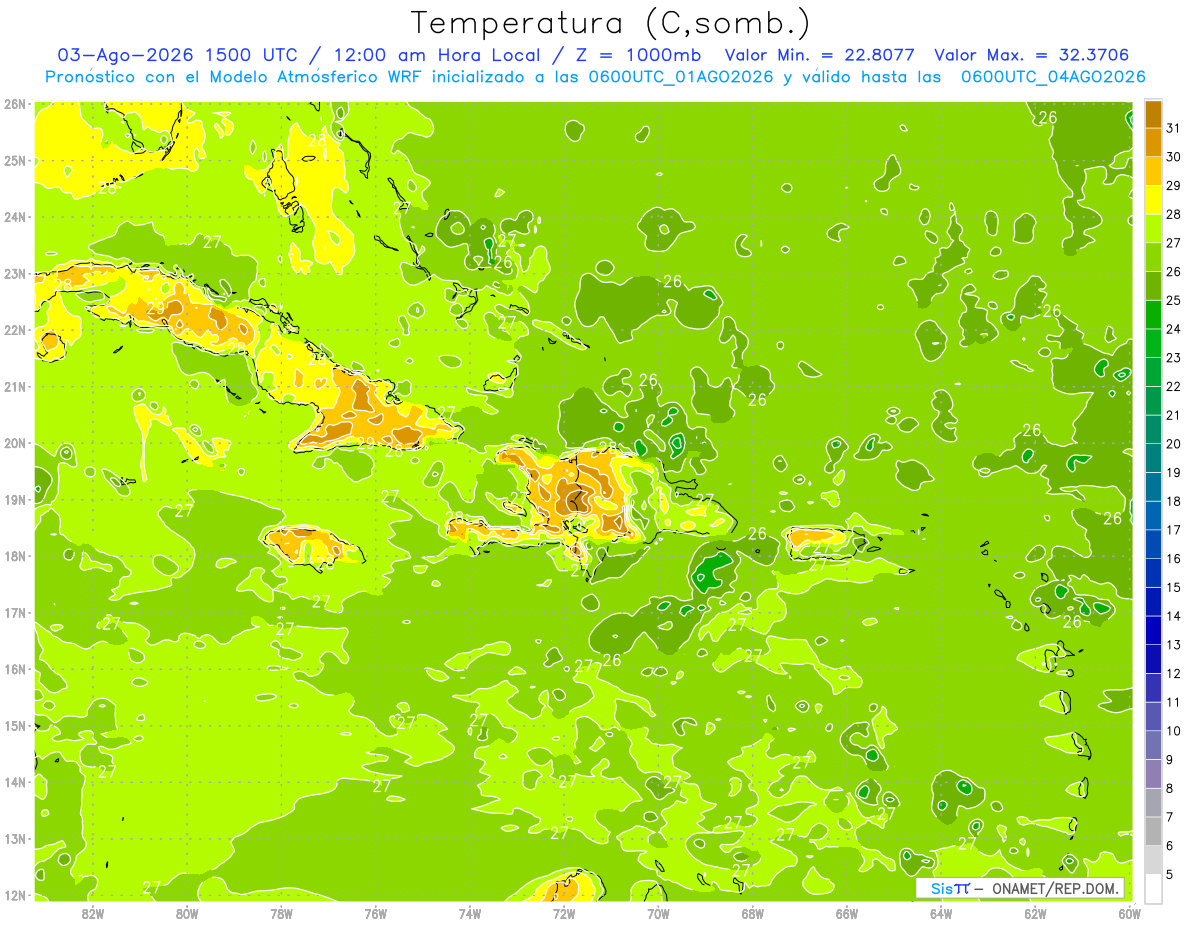This screenshot has width=1200, height=927.
Task: Click the 23N latitude axis label
Action: (x=14, y=273)
